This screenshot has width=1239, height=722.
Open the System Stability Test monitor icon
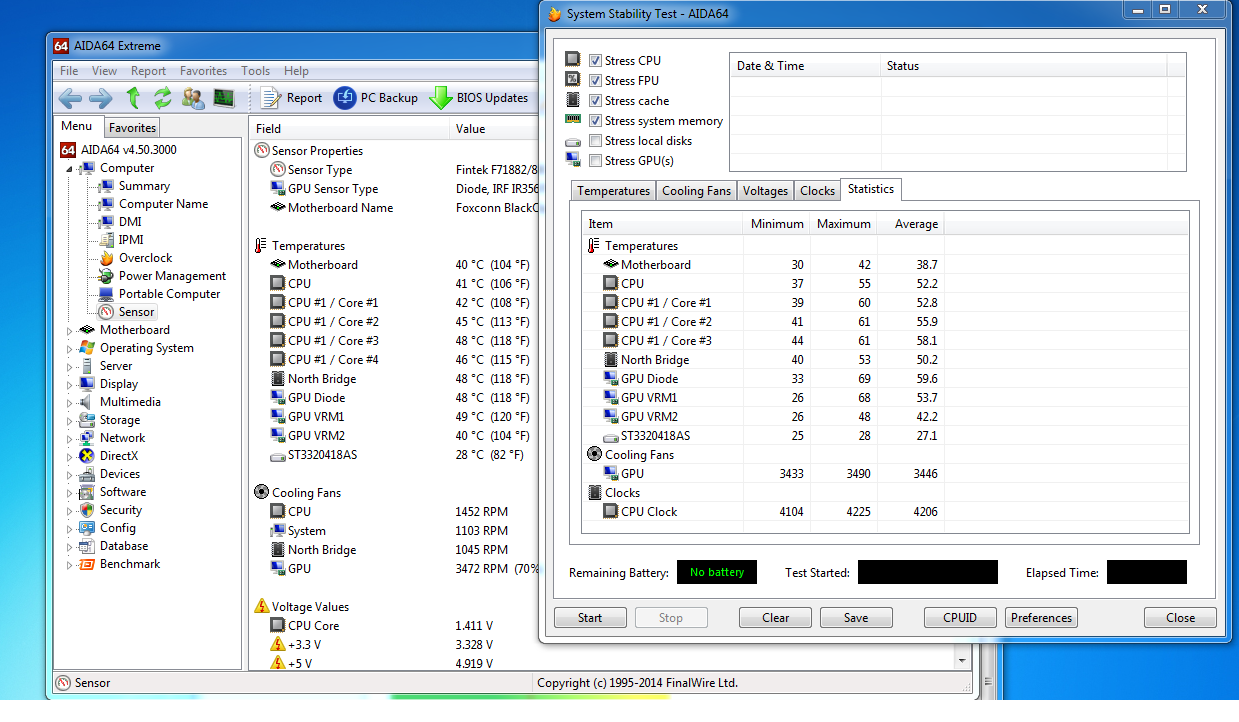(x=223, y=98)
